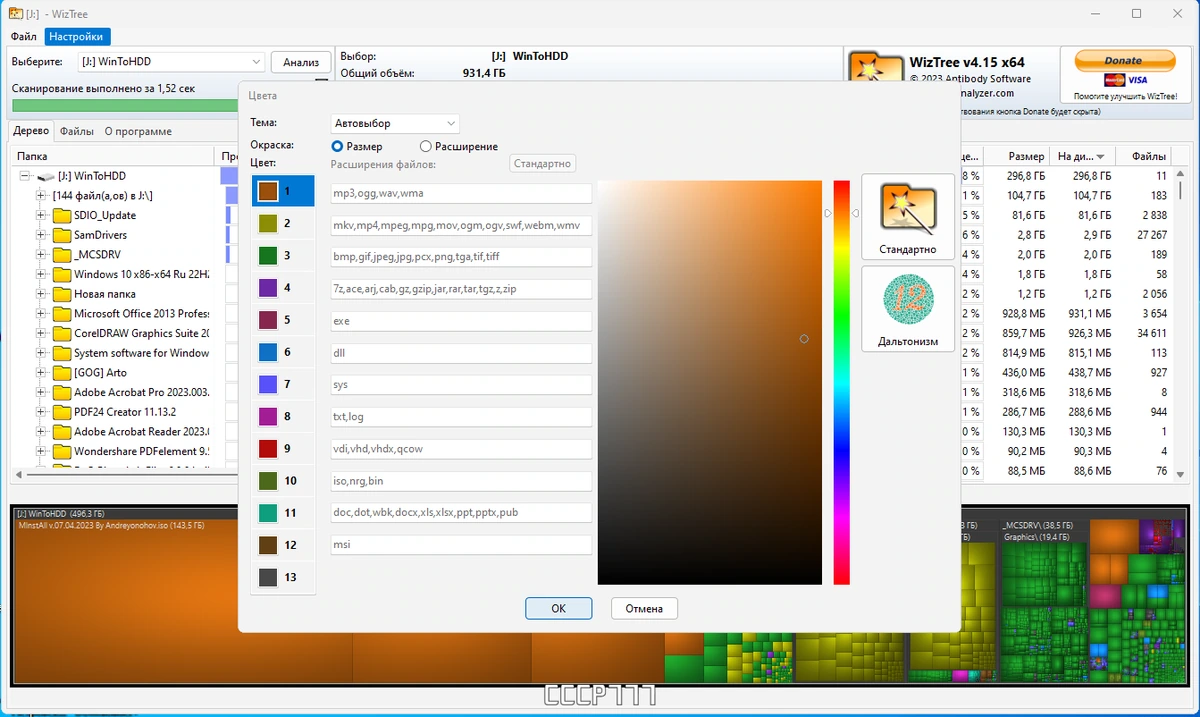Image resolution: width=1200 pixels, height=717 pixels.
Task: Collapse the J: WinToHDD root node
Action: coord(25,176)
